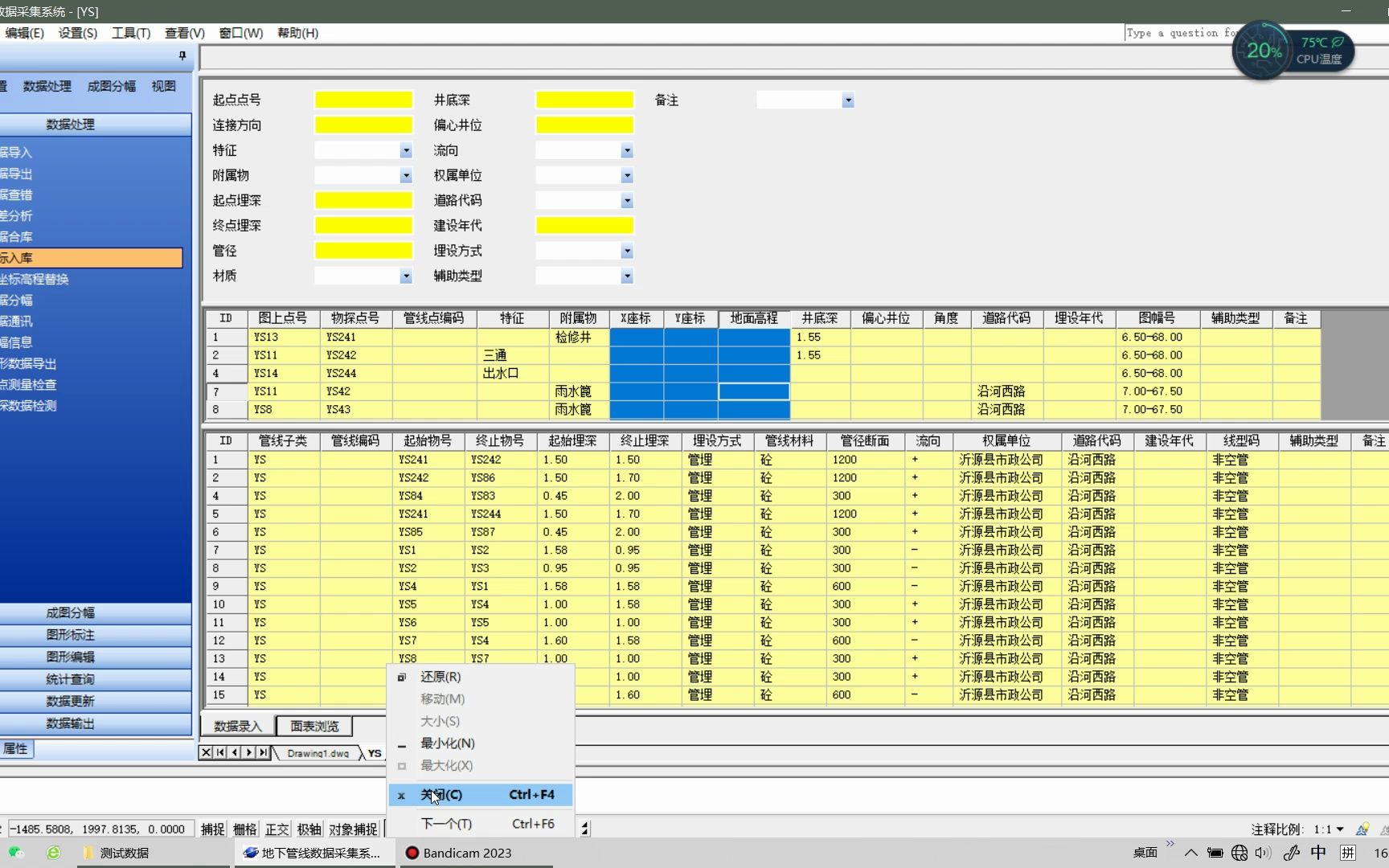Click the 地下管线数据采集系统 taskbar button
The height and width of the screenshot is (868, 1389).
pos(316,853)
